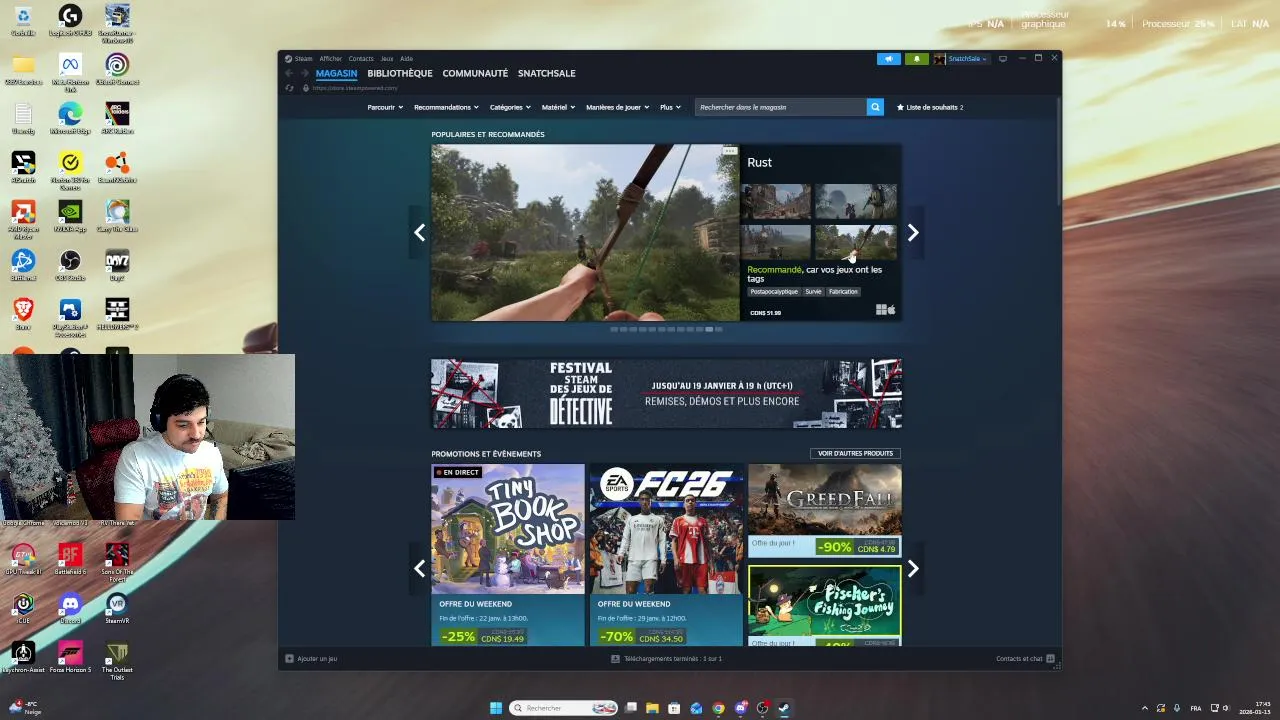Show previous featured game in carousel
The width and height of the screenshot is (1280, 720).
(x=420, y=233)
